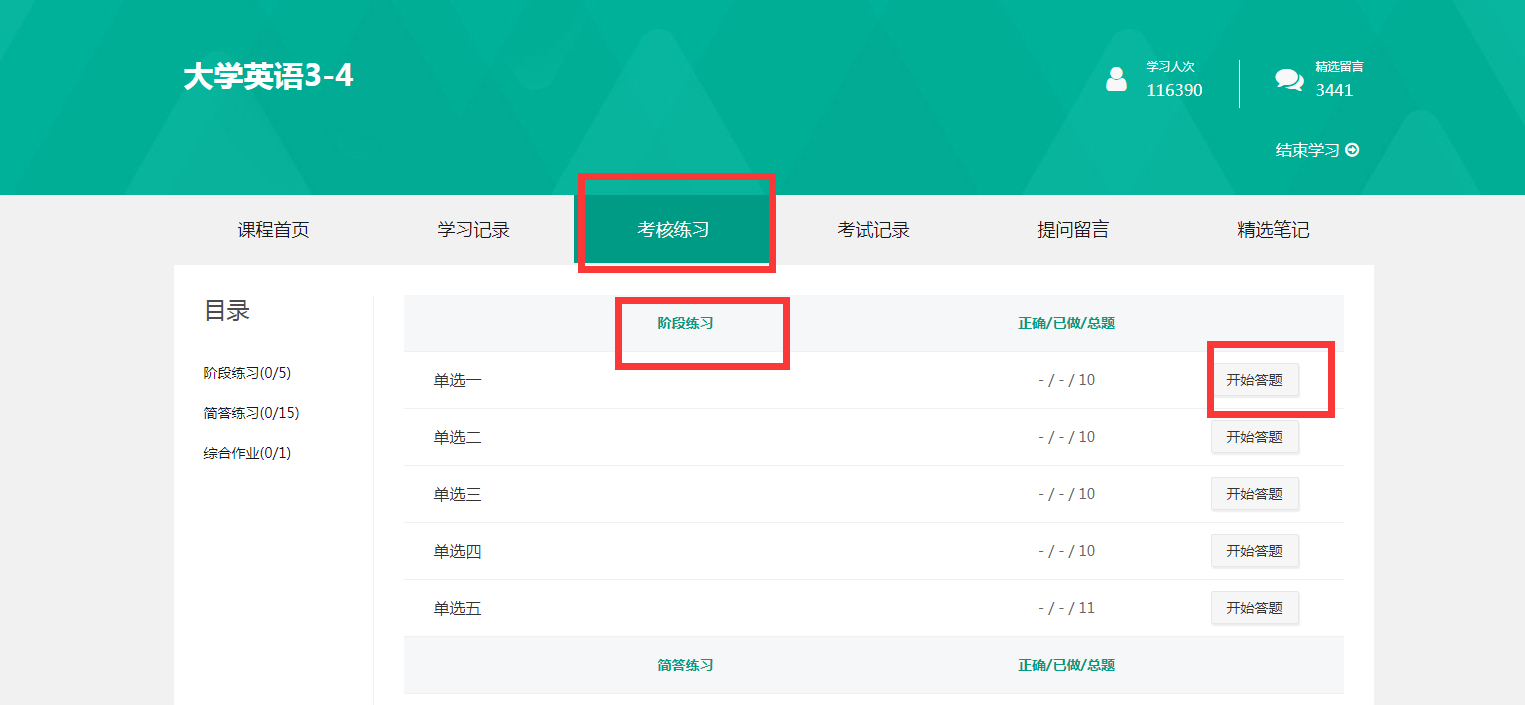Click 开始答题 for 单选二
Image resolution: width=1525 pixels, height=705 pixels.
[1255, 437]
